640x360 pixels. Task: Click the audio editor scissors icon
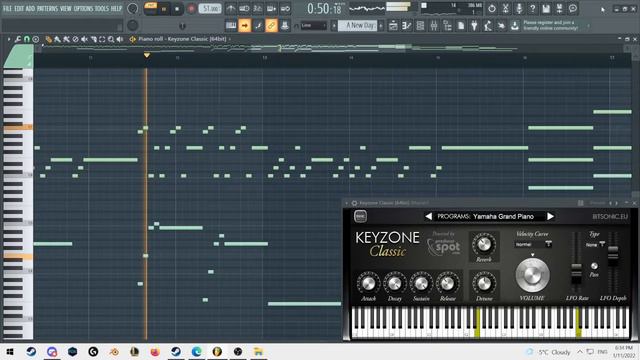[505, 8]
